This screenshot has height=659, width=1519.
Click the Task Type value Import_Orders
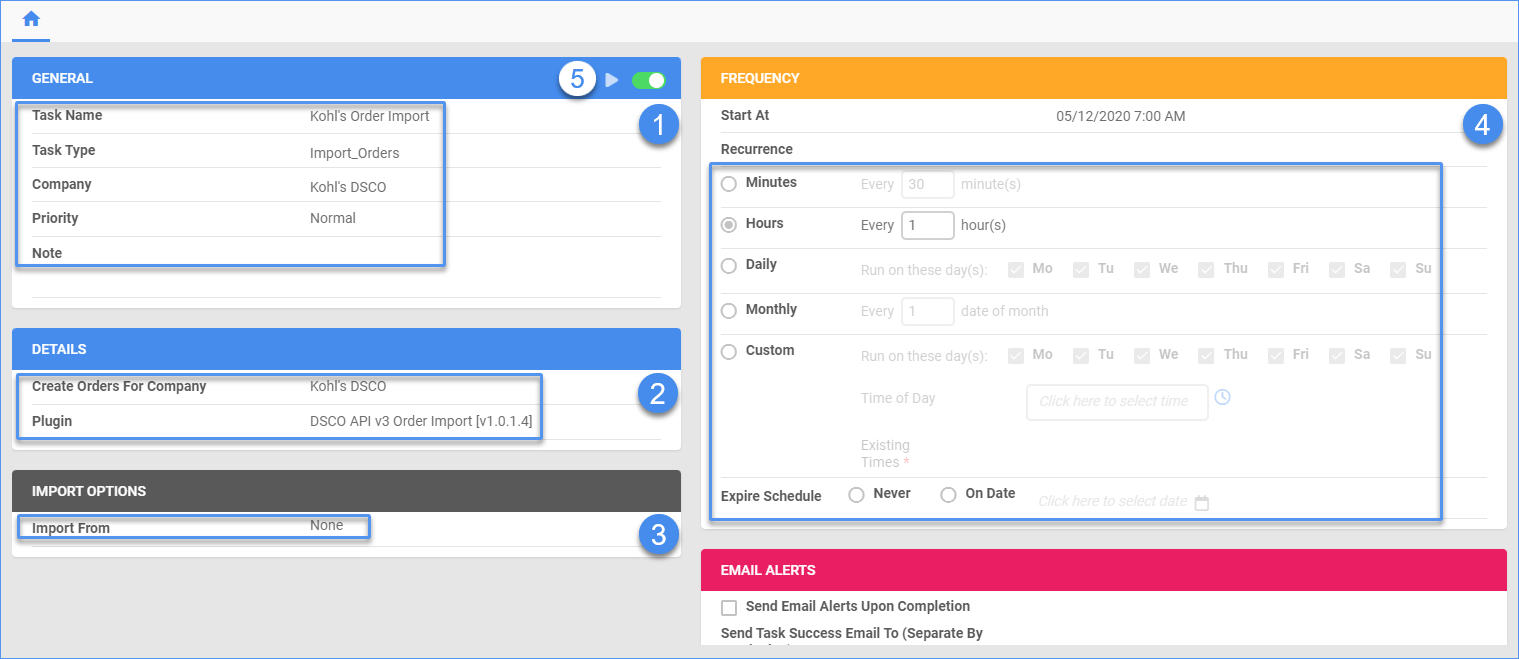tap(355, 153)
